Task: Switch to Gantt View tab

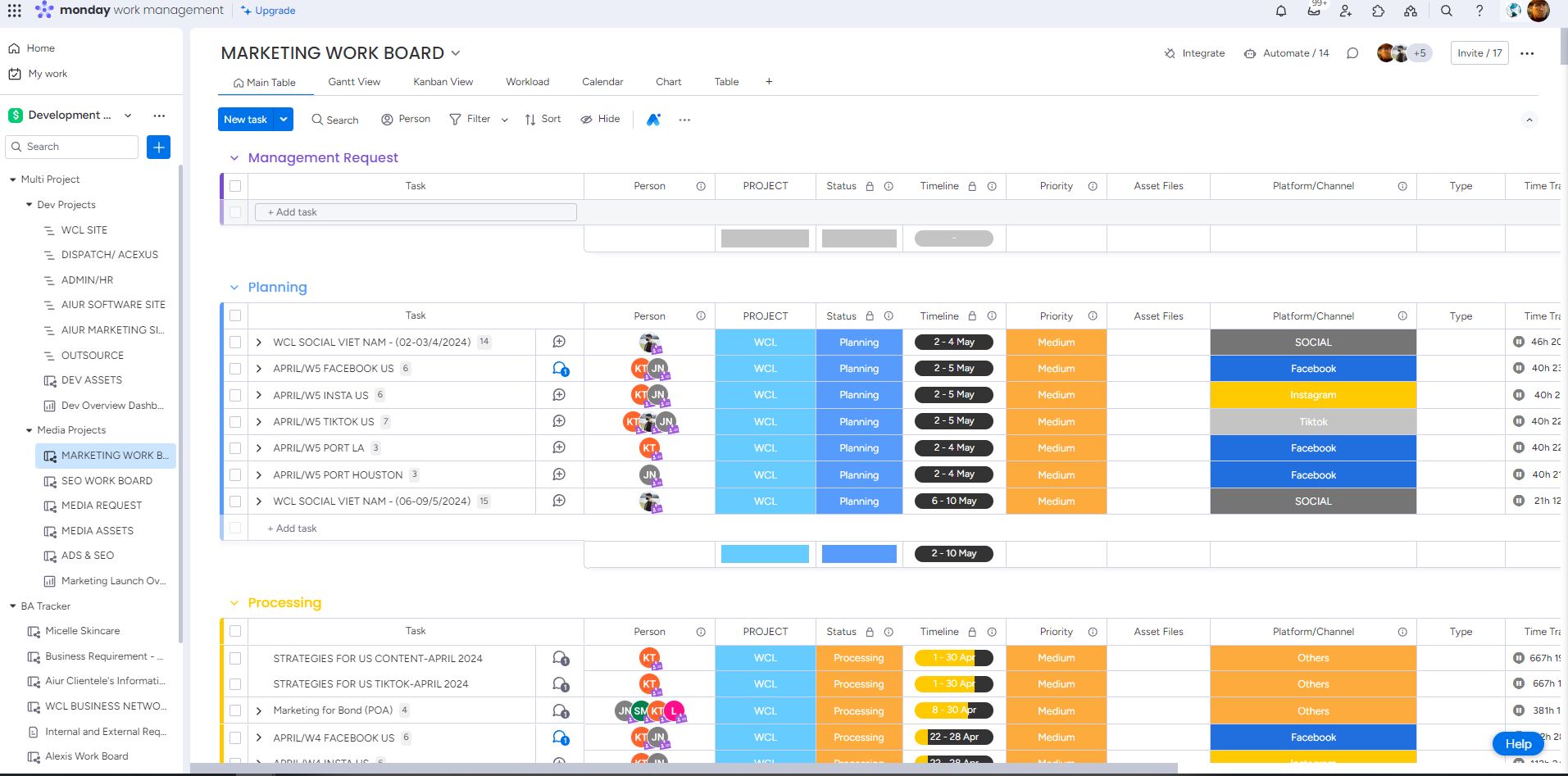Action: [x=354, y=82]
